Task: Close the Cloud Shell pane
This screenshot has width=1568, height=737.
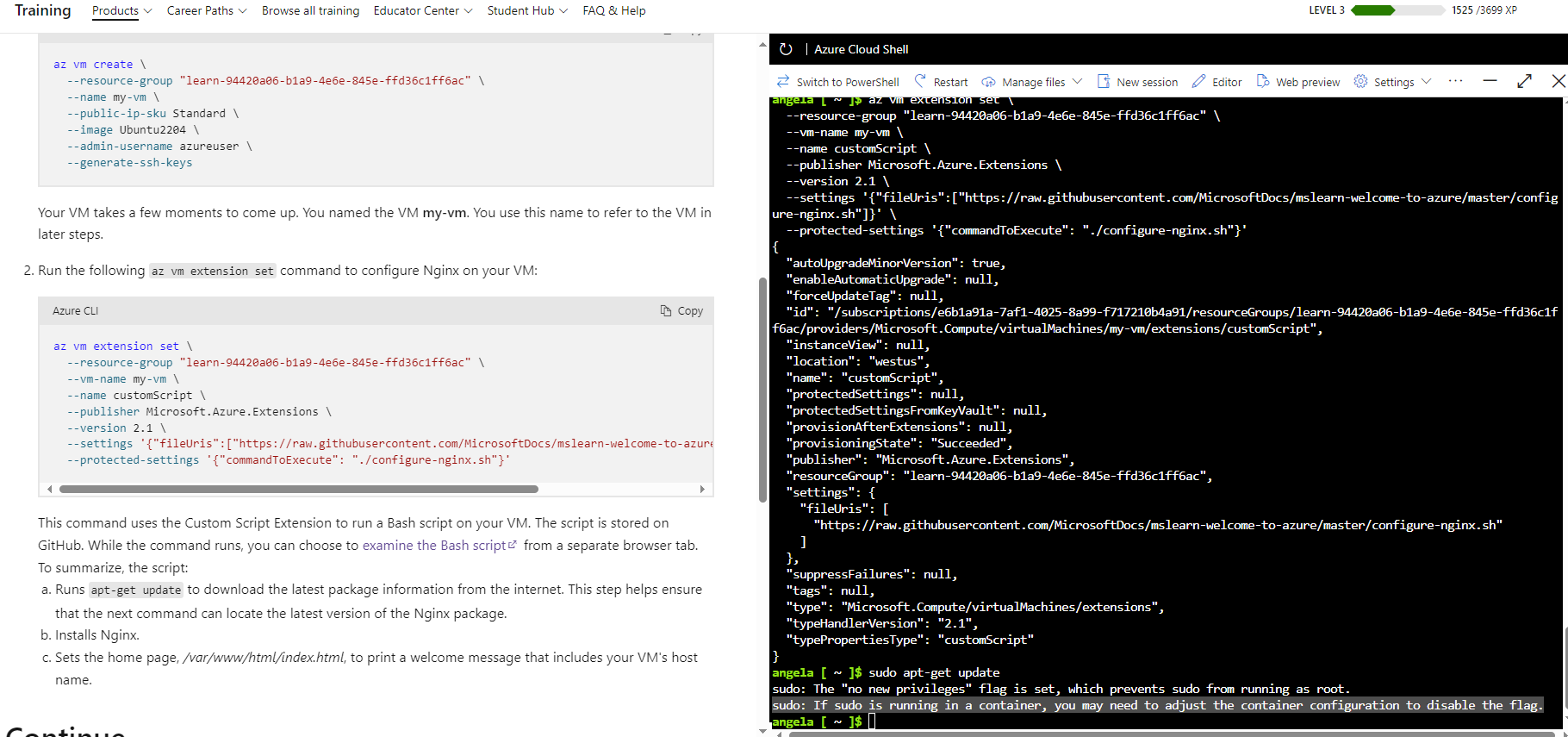Action: [1559, 81]
